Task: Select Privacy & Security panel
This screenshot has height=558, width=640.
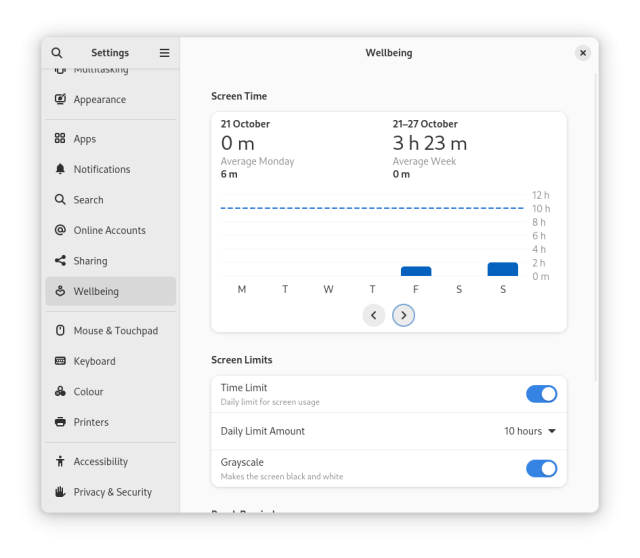Action: (110, 492)
